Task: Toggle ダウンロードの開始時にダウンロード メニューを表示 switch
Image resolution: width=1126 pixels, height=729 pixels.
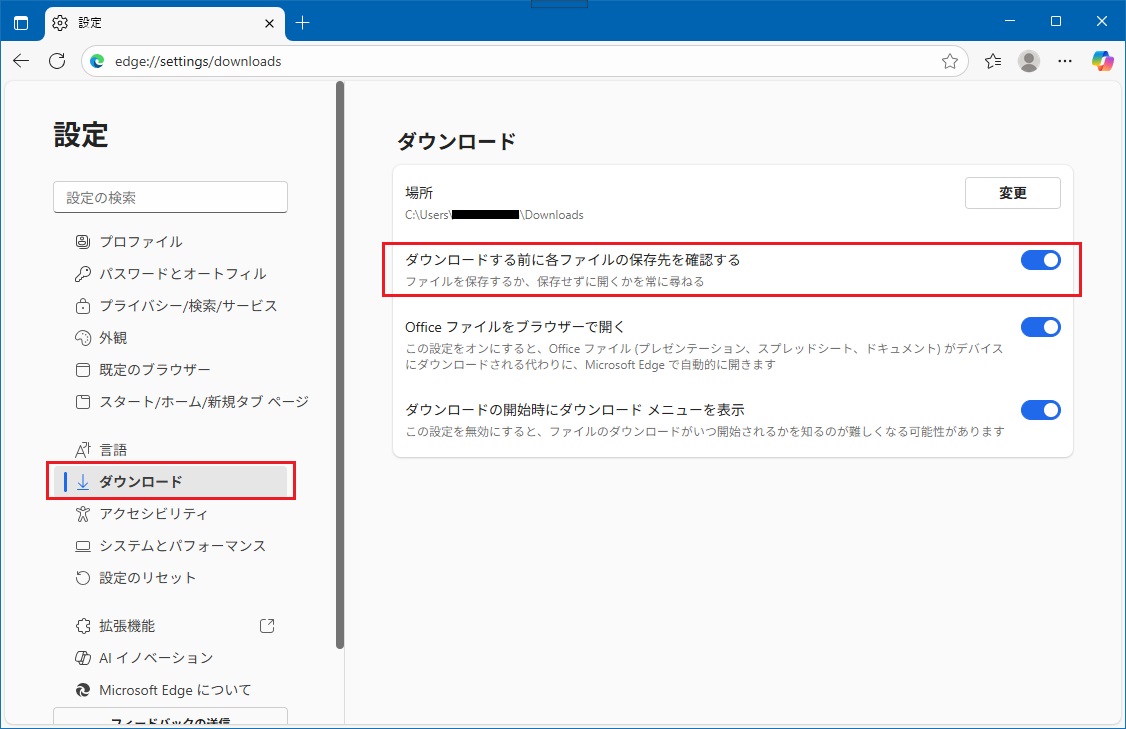Action: point(1040,410)
